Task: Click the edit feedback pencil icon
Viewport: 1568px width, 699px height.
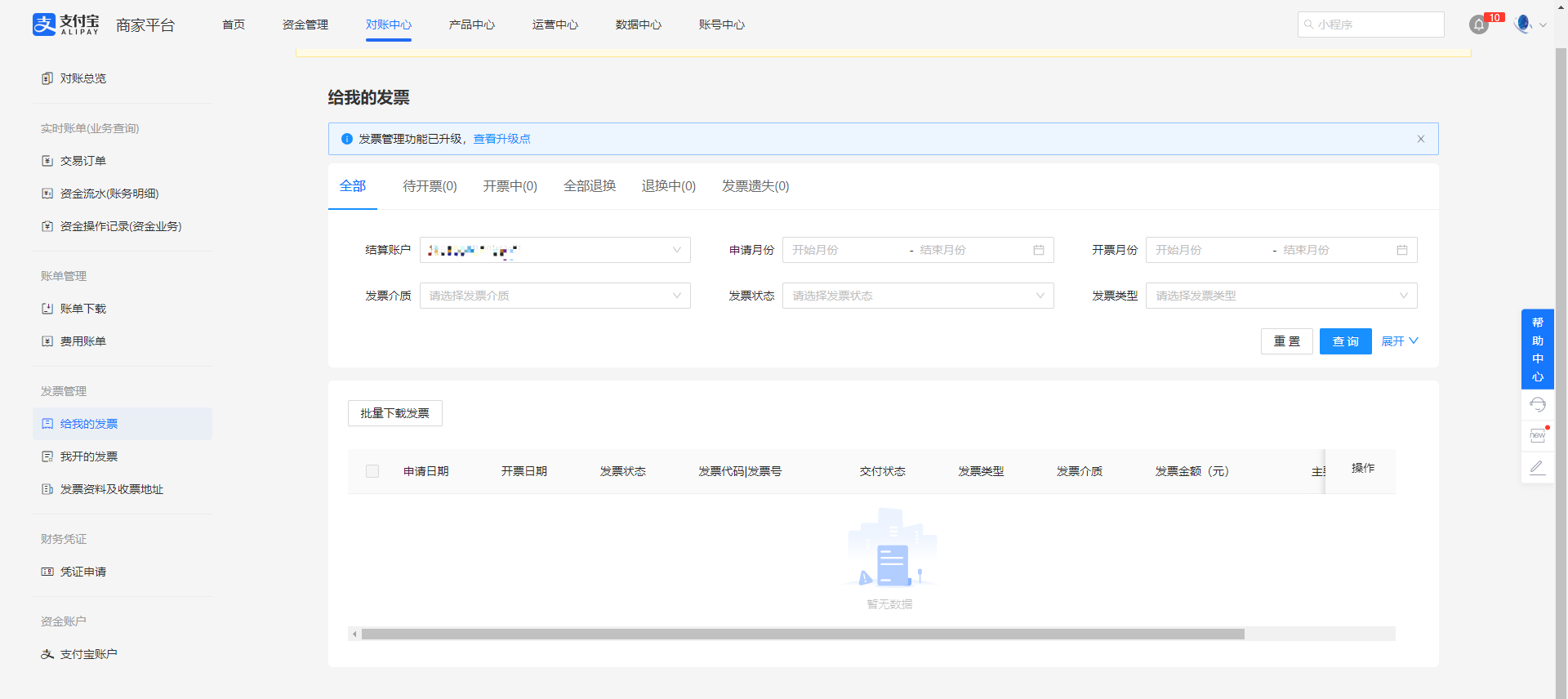Action: pyautogui.click(x=1537, y=467)
